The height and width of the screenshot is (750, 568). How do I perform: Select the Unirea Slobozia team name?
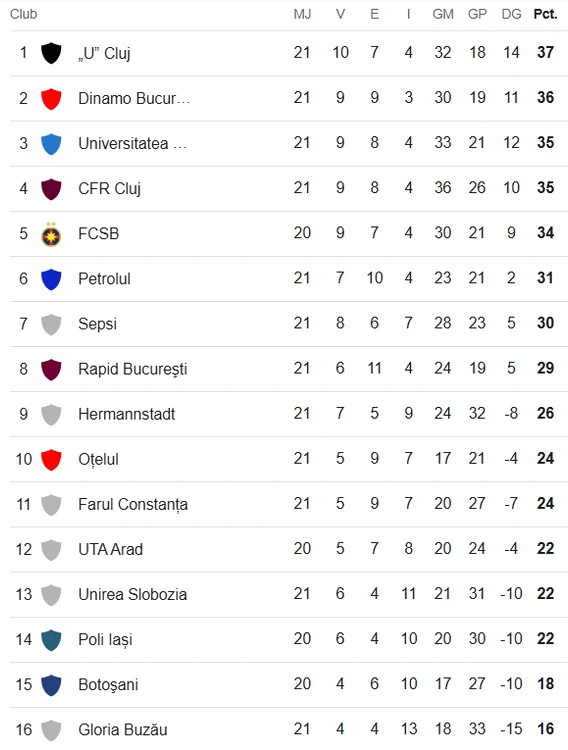[x=133, y=595]
